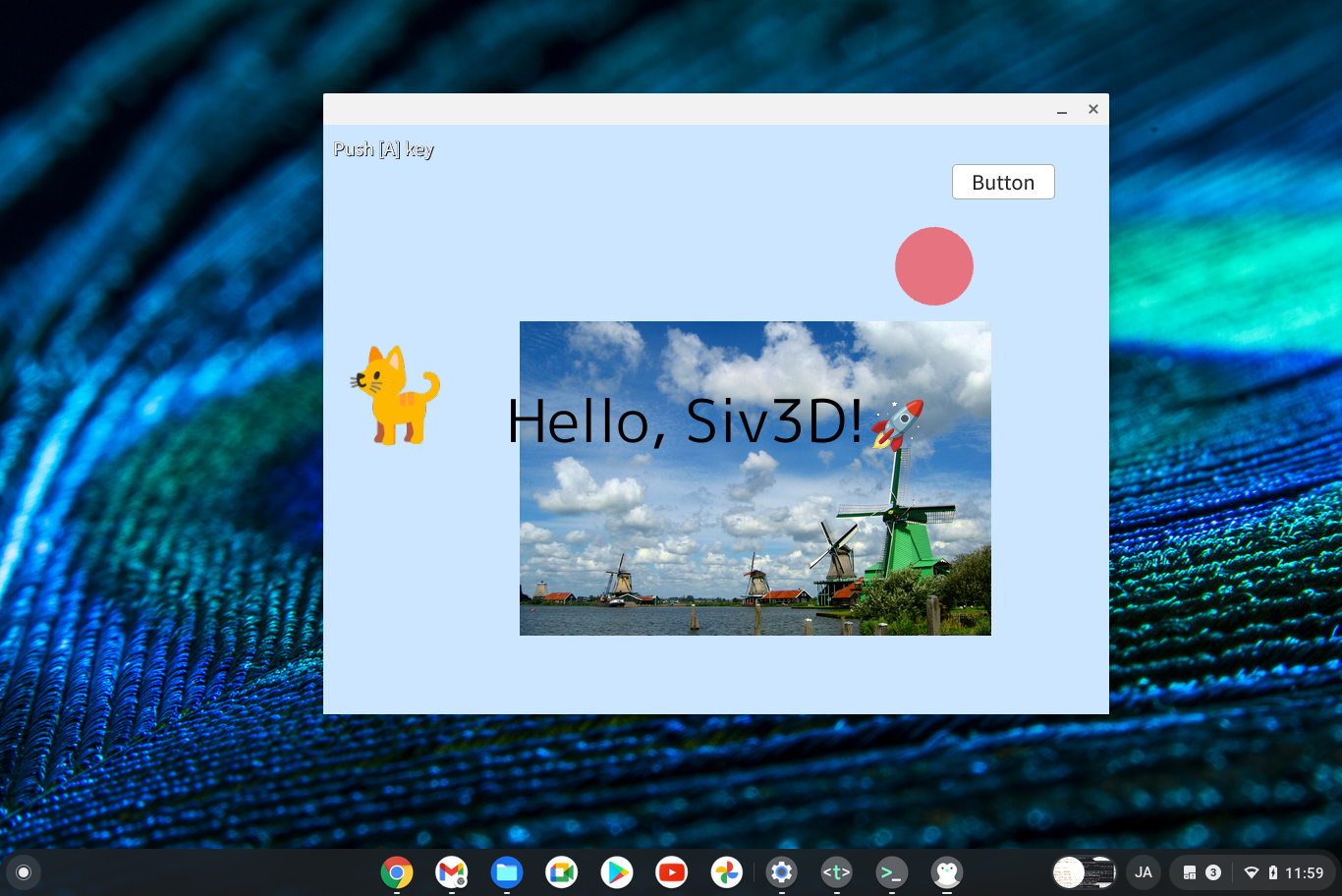Minimize the Siv3D app window

pyautogui.click(x=1062, y=109)
